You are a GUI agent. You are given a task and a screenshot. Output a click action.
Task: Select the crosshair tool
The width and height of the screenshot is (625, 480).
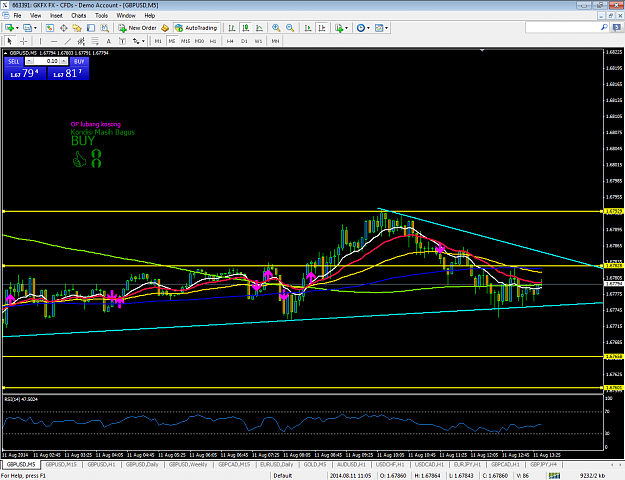tap(24, 41)
